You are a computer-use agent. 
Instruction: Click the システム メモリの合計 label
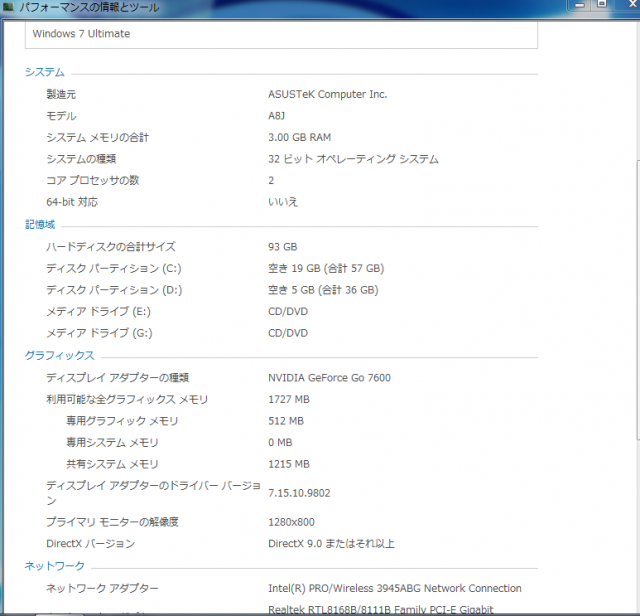pyautogui.click(x=97, y=138)
